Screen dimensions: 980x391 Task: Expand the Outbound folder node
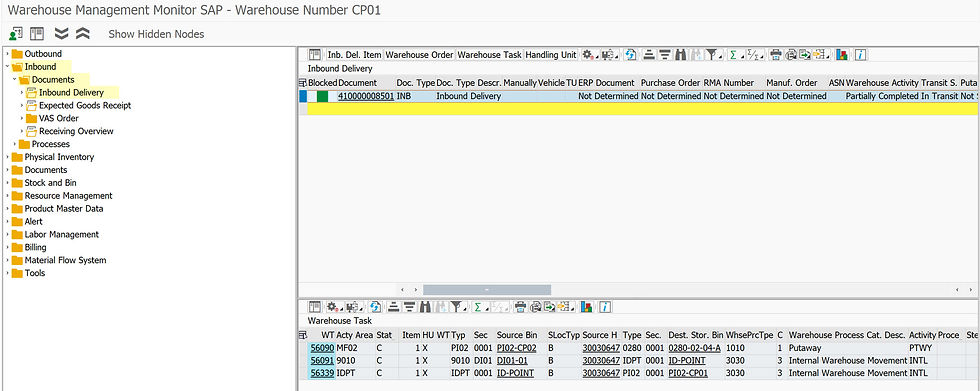click(x=8, y=54)
